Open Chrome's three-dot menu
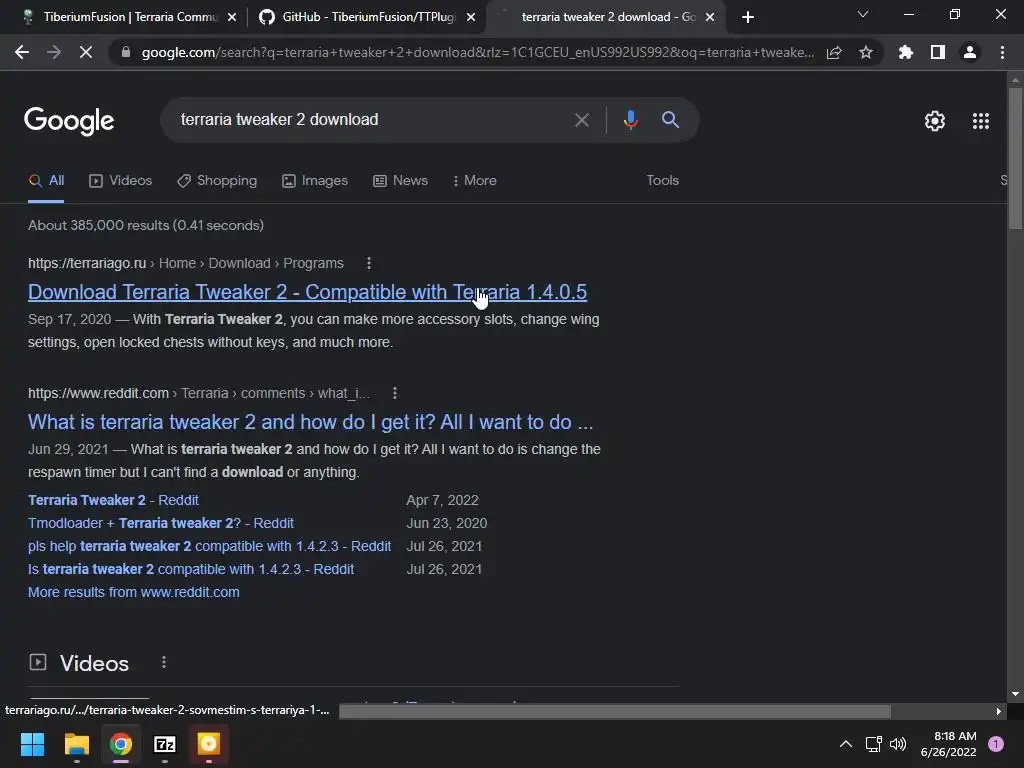1024x768 pixels. coord(1002,52)
